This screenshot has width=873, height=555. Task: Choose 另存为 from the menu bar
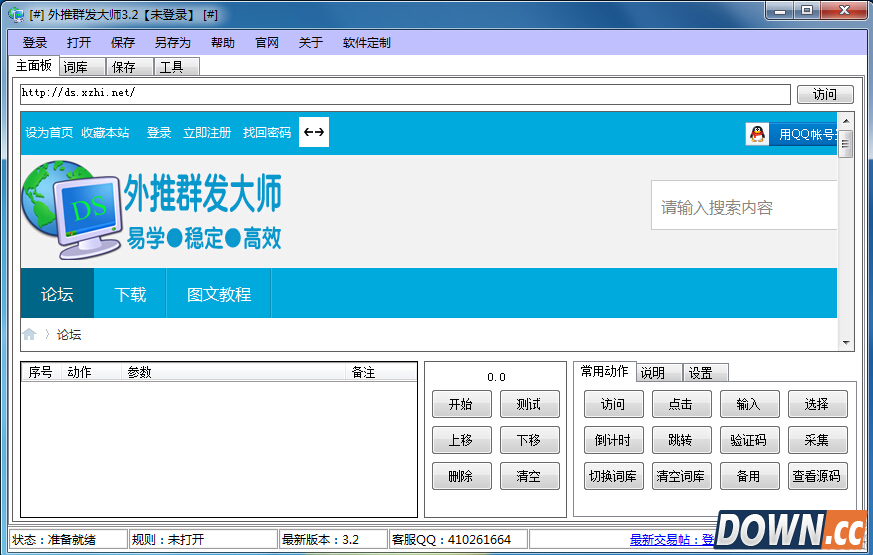(173, 43)
